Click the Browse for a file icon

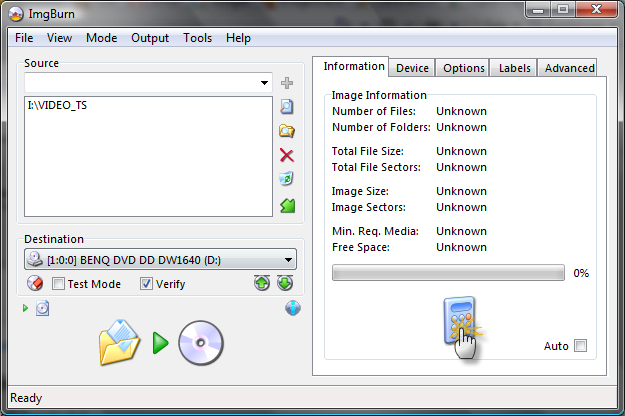[287, 107]
